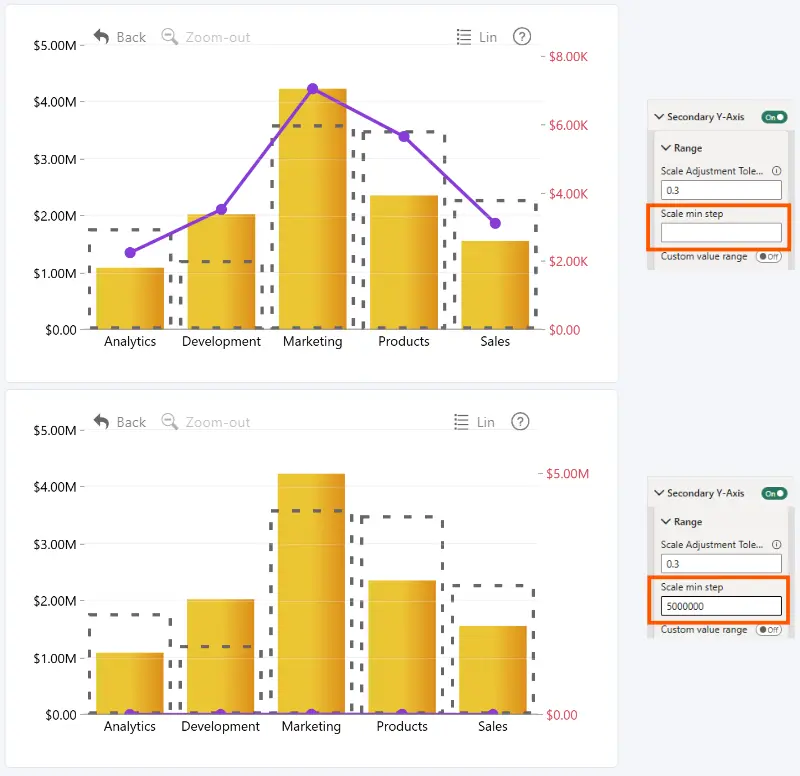Screen dimensions: 800x776
Task: Collapse Secondary Y-Axis section in upper panel
Action: [x=659, y=117]
